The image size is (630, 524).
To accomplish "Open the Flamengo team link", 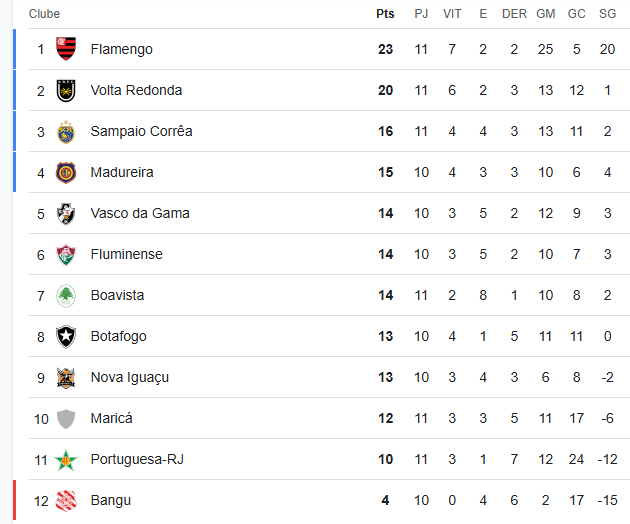I will point(121,49).
